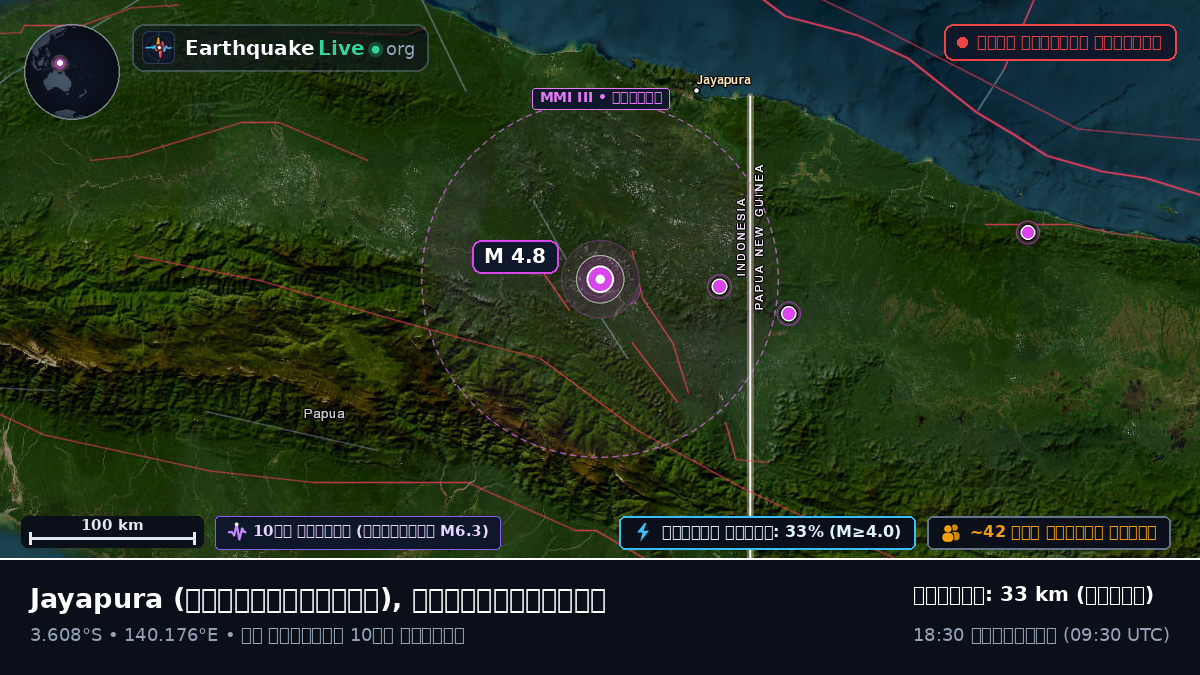Click the red dot in the alert badge
Viewport: 1200px width, 675px height.
(x=962, y=43)
